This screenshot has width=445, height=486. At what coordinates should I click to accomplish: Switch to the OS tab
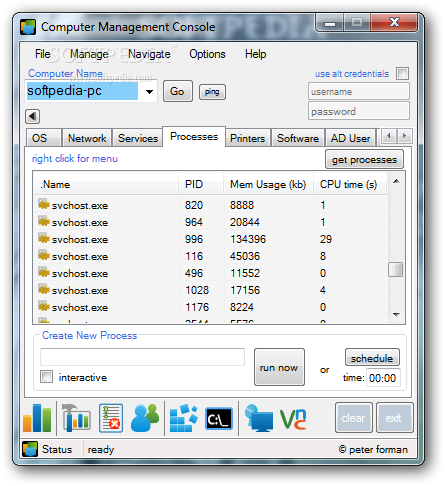coord(44,138)
